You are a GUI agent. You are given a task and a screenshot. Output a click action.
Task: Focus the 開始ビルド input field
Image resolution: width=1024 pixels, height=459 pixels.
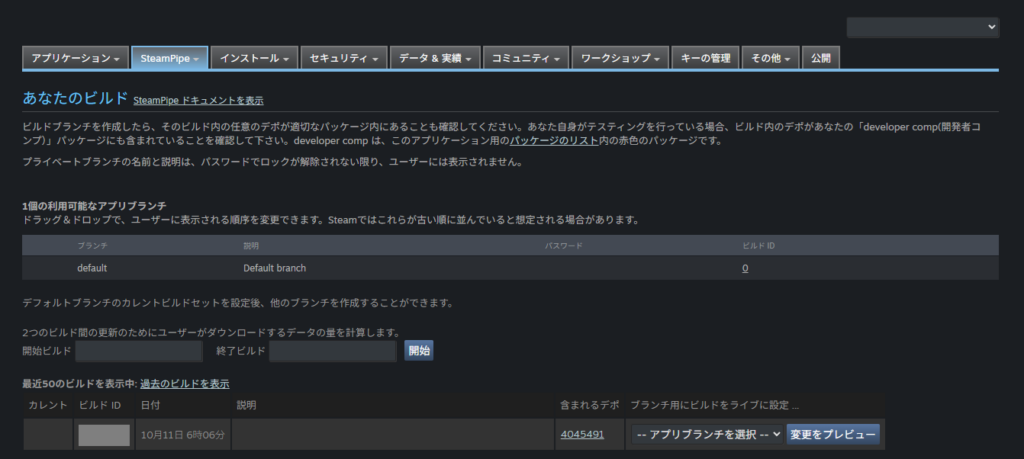[x=139, y=351]
